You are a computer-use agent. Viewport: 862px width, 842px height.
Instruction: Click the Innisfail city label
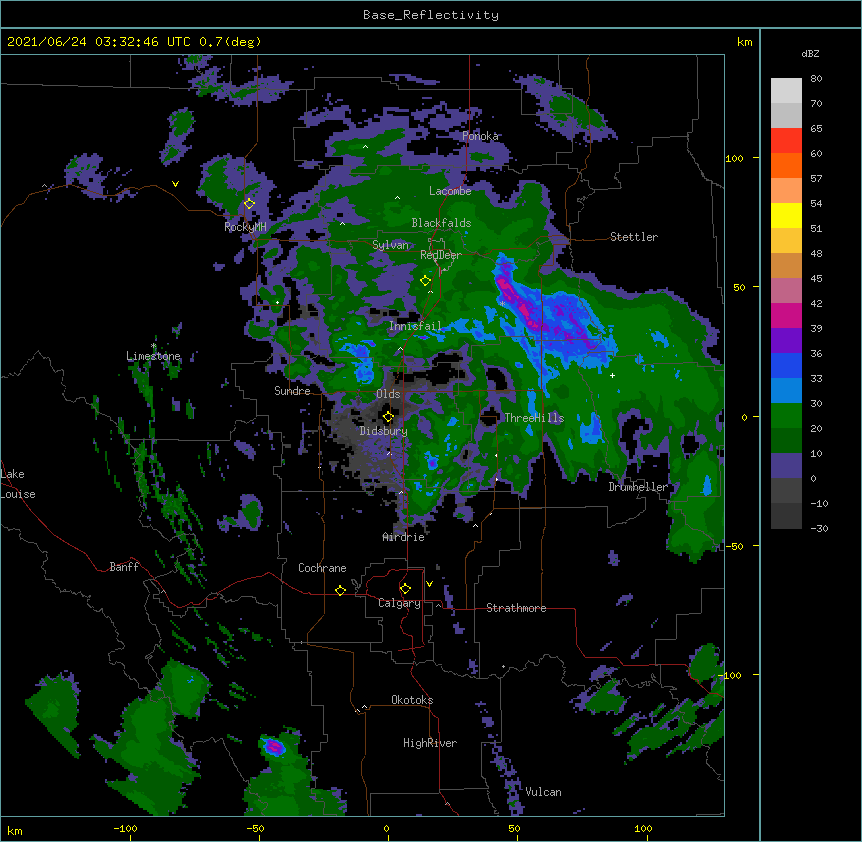coord(415,326)
